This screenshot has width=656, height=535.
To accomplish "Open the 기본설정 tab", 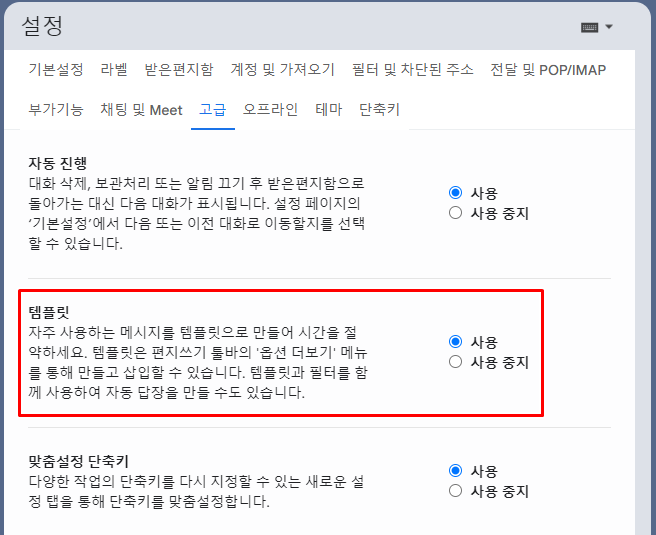I will (x=56, y=69).
